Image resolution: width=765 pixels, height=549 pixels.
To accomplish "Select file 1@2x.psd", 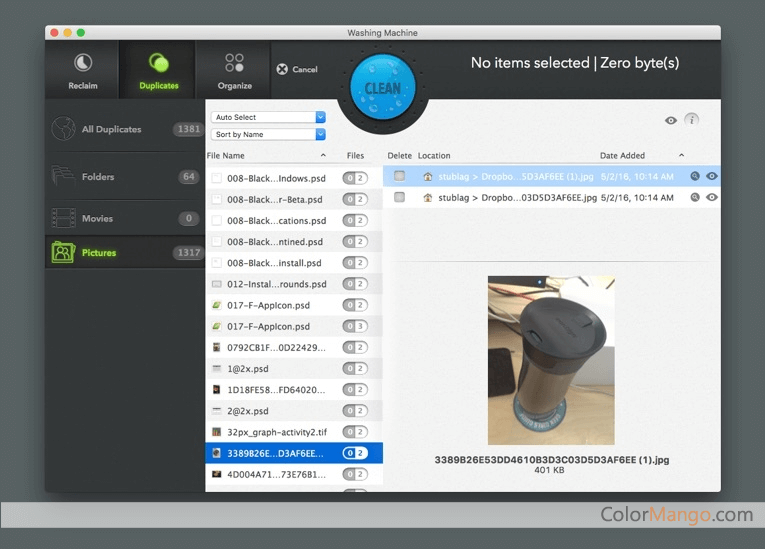I will [x=294, y=368].
